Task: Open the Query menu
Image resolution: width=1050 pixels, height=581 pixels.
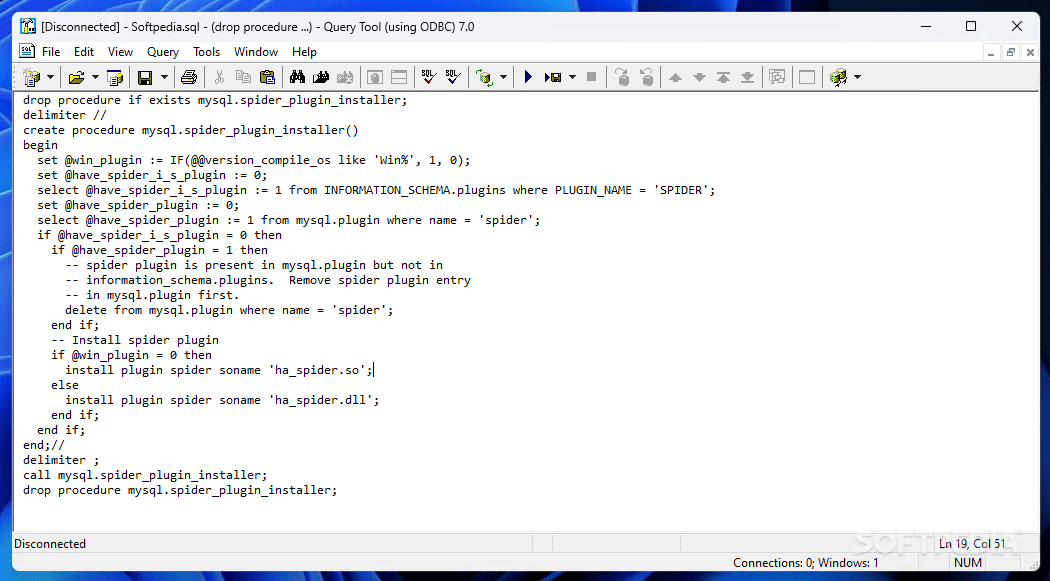Action: click(x=163, y=52)
